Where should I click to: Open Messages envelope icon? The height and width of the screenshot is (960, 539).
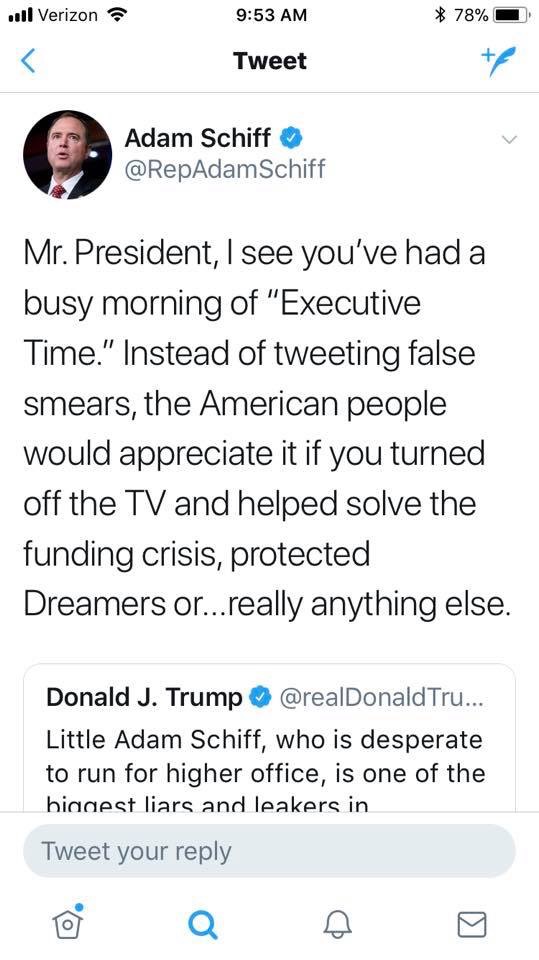point(472,924)
